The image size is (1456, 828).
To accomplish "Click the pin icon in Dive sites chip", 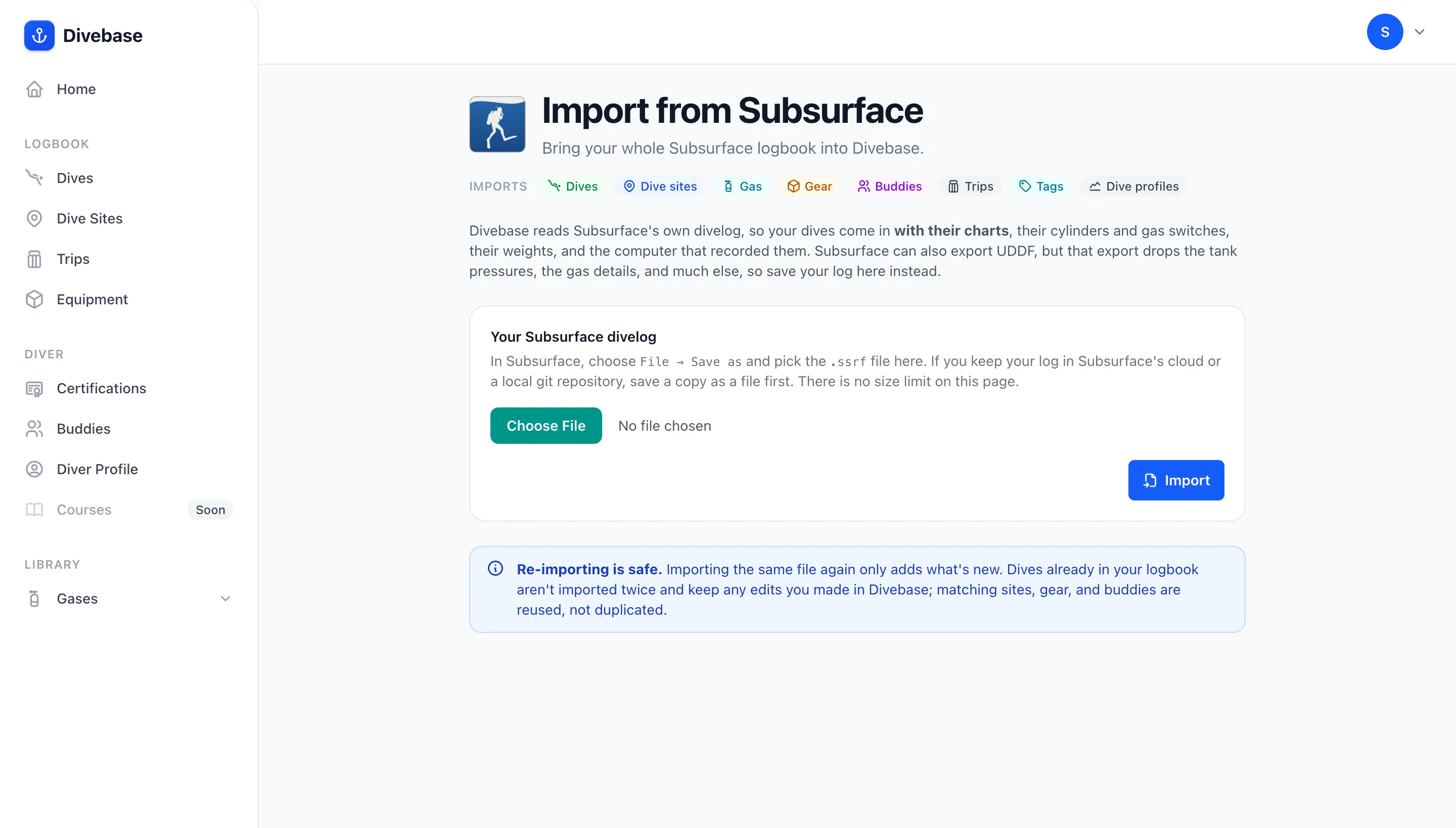I will pyautogui.click(x=629, y=186).
